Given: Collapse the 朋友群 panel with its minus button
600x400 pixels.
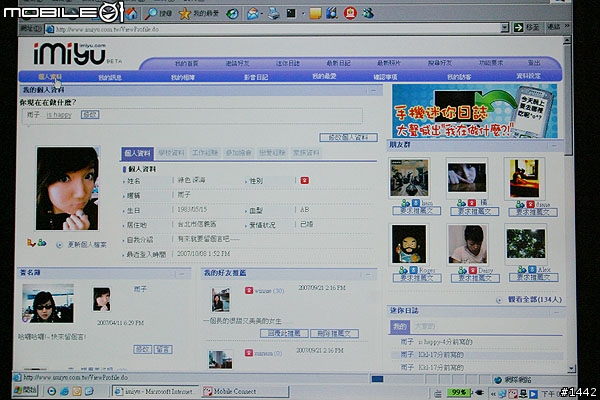Looking at the screenshot, I should (x=554, y=145).
